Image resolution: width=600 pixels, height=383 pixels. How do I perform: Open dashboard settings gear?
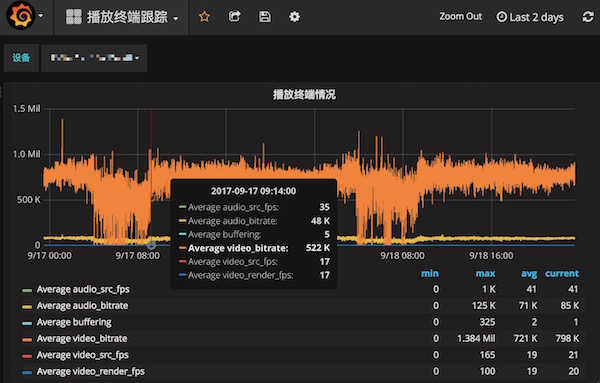[294, 17]
